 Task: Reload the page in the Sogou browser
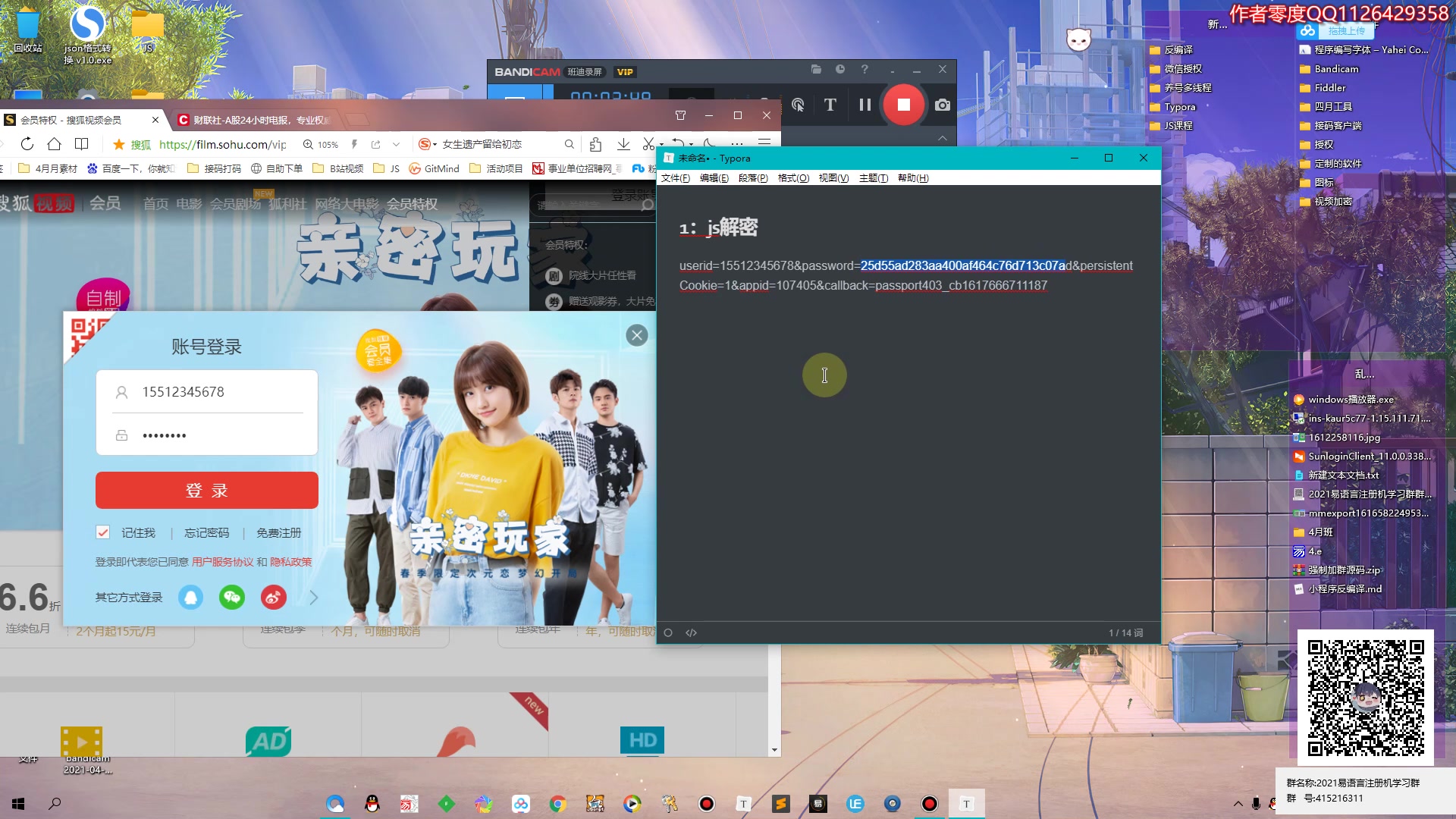[x=27, y=144]
